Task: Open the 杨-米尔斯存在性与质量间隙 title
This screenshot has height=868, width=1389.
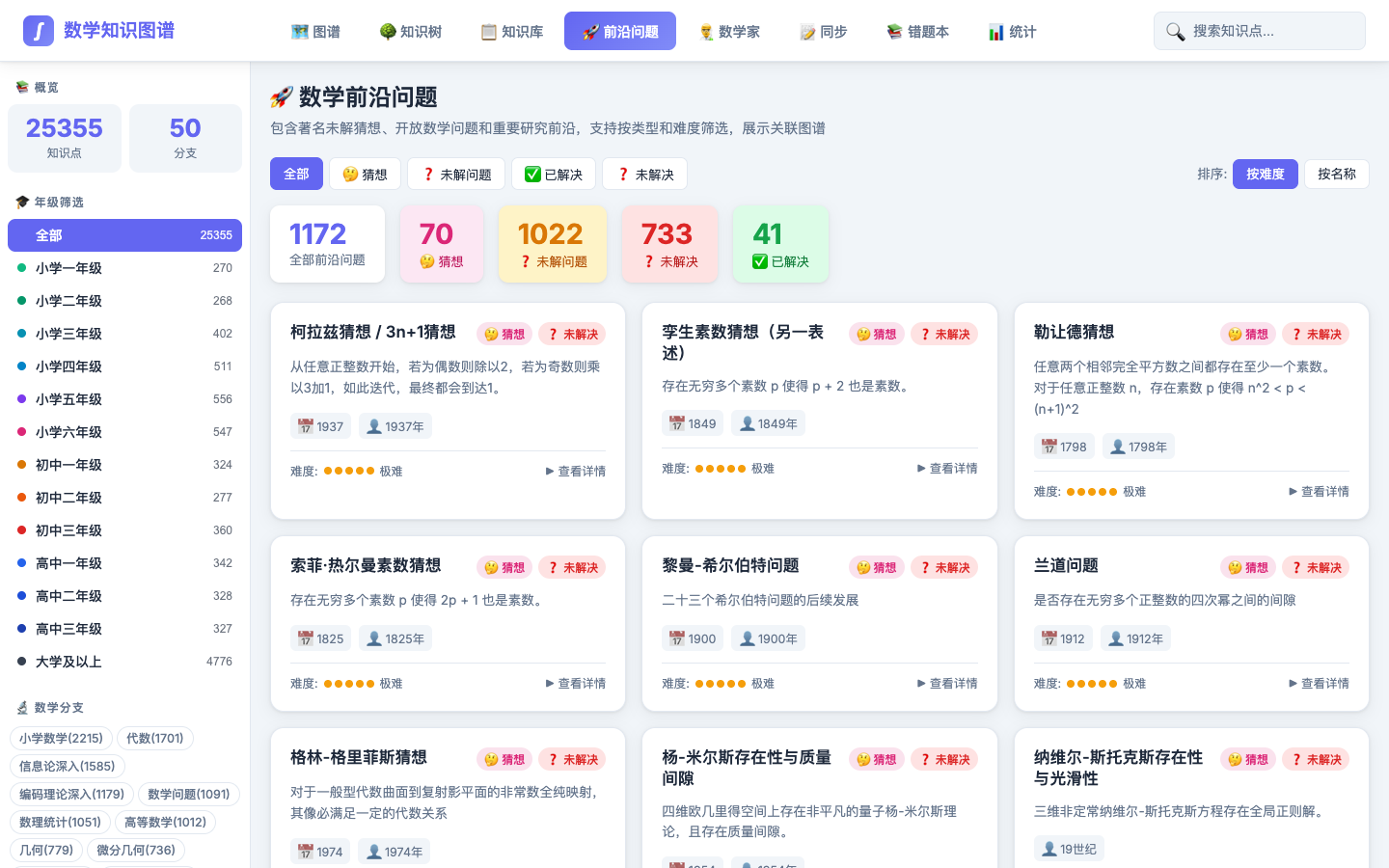Action: [747, 768]
